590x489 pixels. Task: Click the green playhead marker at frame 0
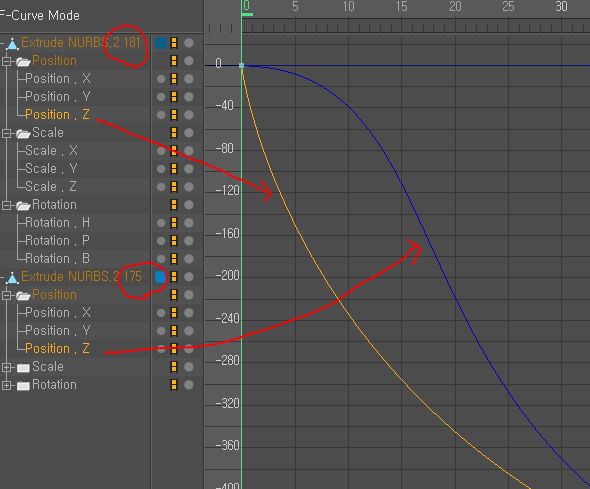[247, 14]
